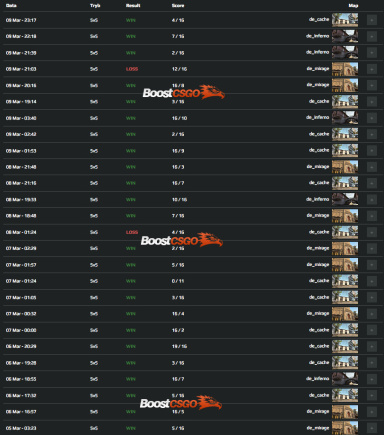The height and width of the screenshot is (435, 384).
Task: Click the Map column header
Action: [x=353, y=6]
